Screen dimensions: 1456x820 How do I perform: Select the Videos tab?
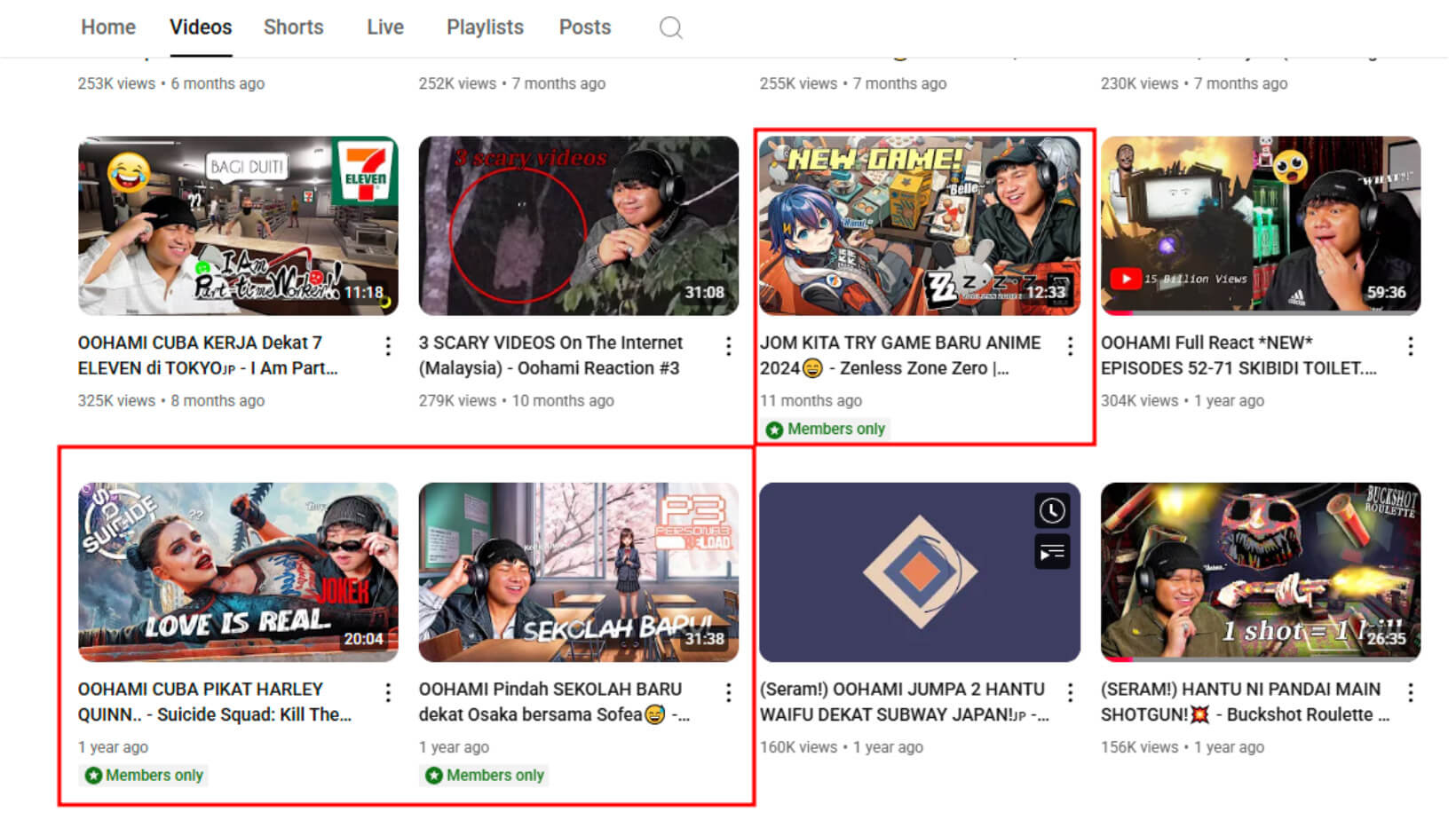(201, 28)
